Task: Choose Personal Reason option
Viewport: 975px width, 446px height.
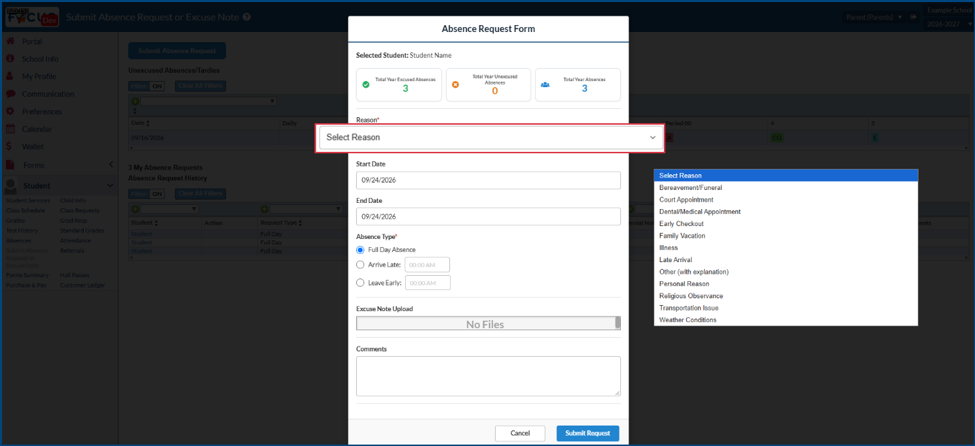Action: click(786, 284)
